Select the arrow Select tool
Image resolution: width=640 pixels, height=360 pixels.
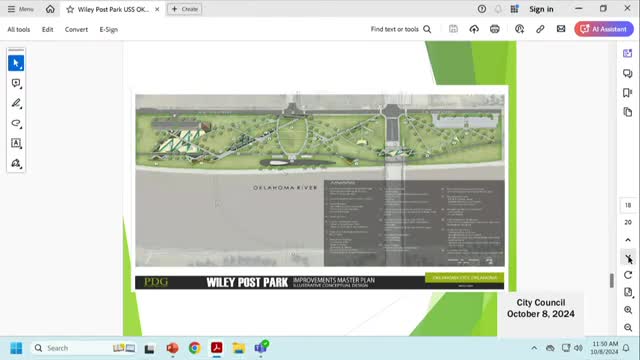click(16, 63)
